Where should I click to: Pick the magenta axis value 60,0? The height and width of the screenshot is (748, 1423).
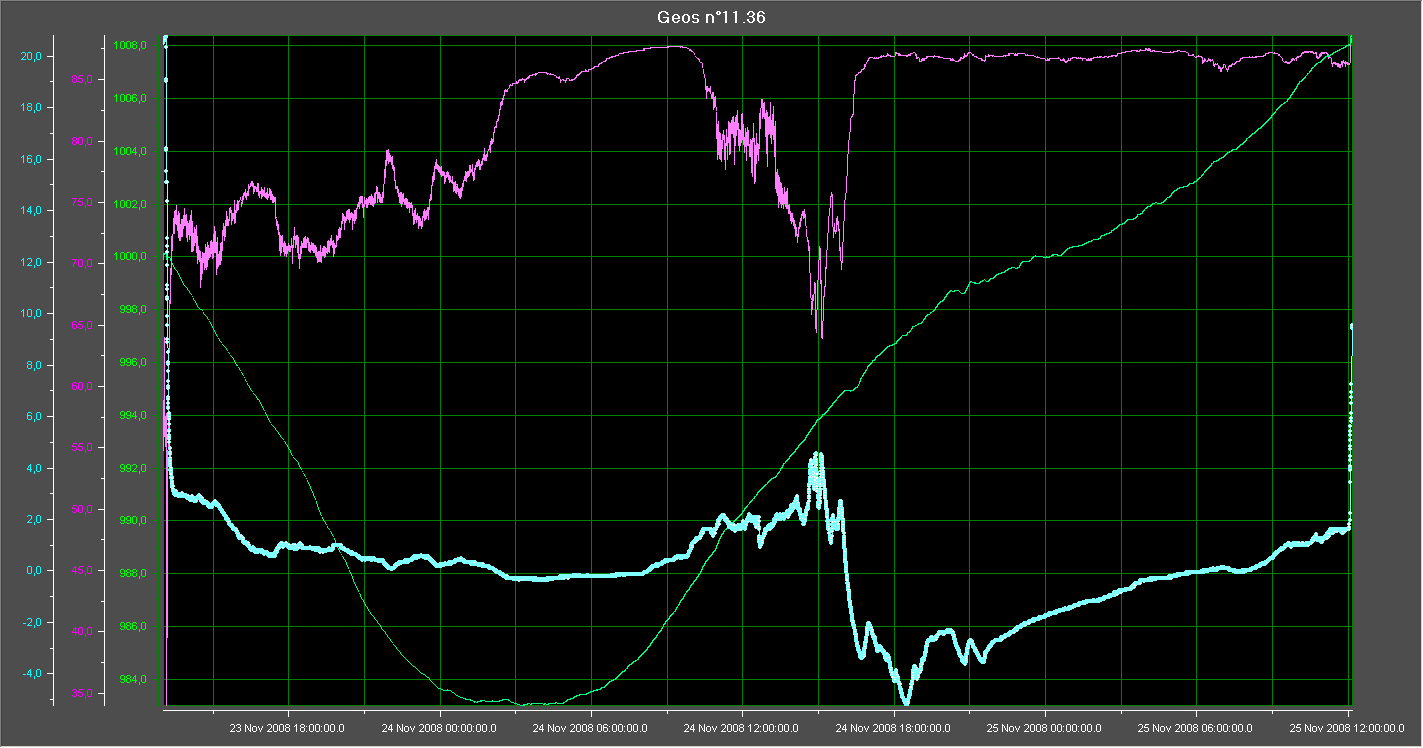[81, 387]
